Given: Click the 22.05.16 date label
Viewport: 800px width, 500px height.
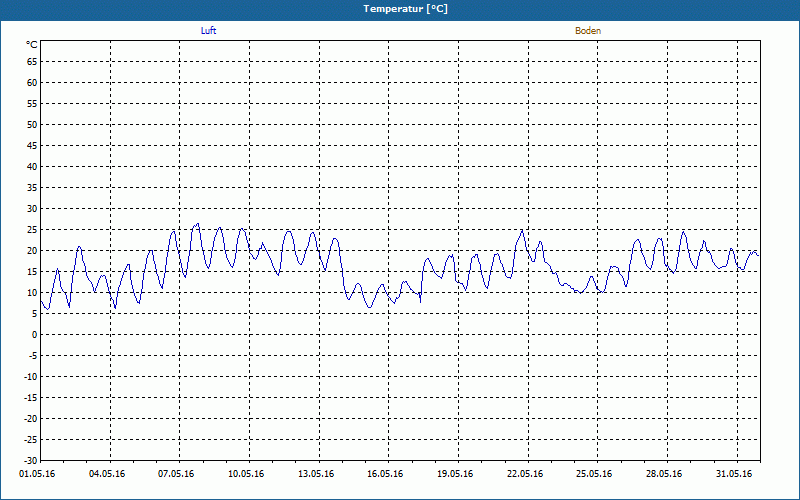Looking at the screenshot, I should pos(525,474).
